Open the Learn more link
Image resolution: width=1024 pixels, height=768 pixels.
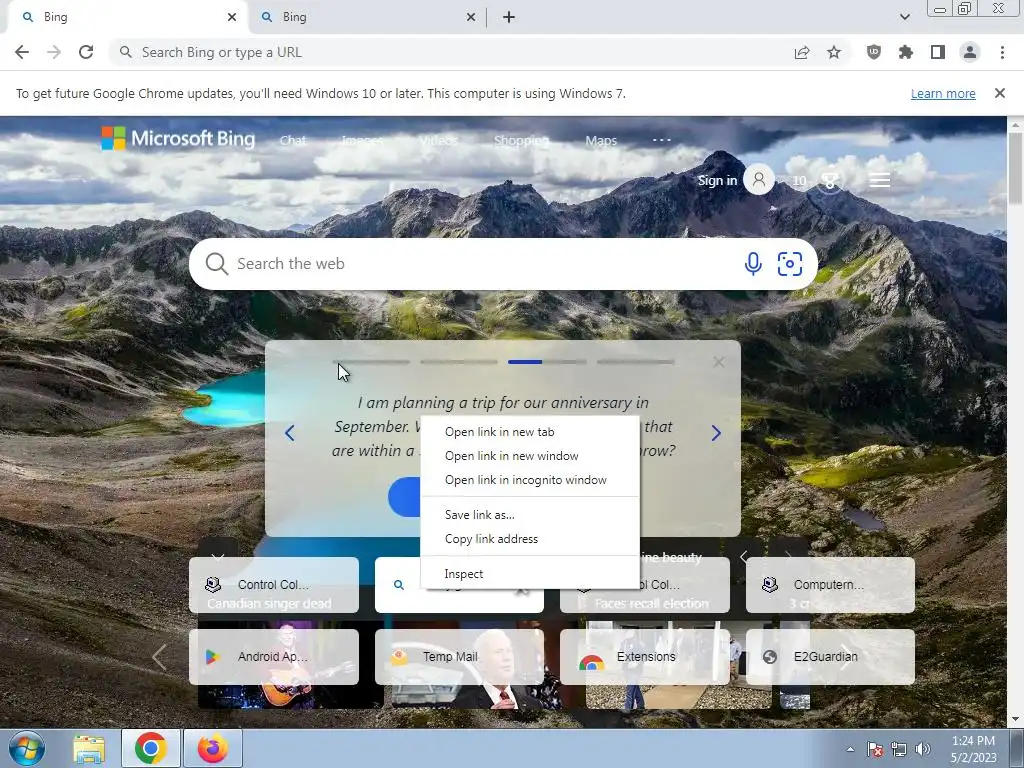point(943,93)
